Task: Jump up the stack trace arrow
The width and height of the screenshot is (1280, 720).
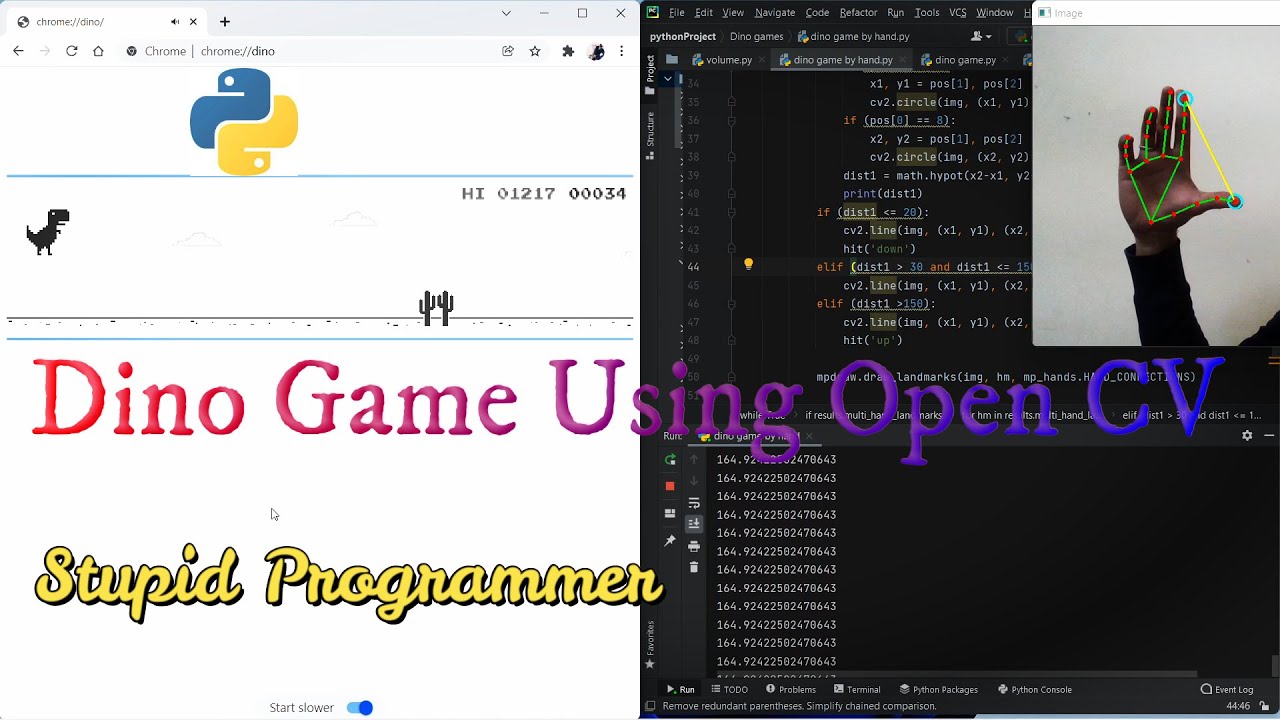Action: coord(694,460)
